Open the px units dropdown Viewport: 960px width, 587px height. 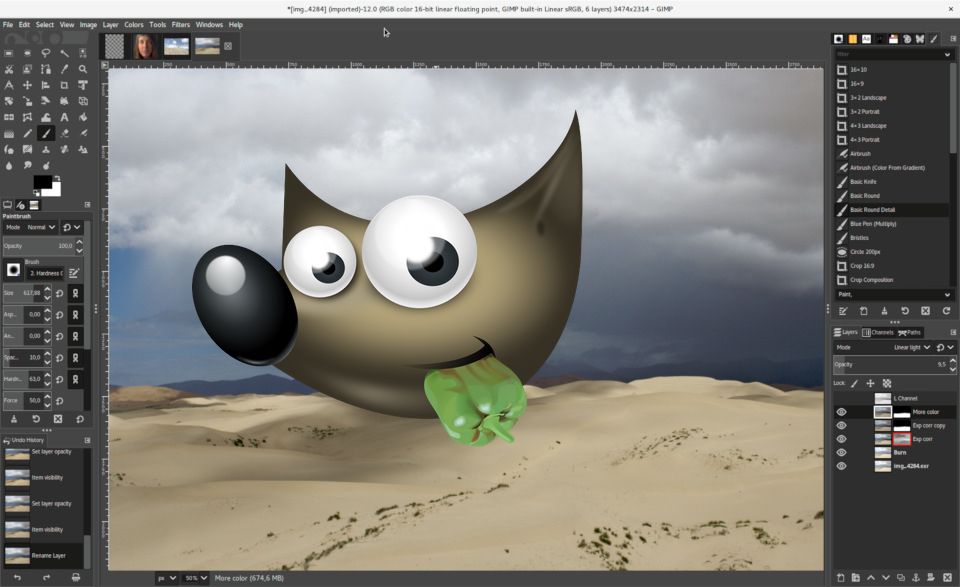(x=167, y=578)
